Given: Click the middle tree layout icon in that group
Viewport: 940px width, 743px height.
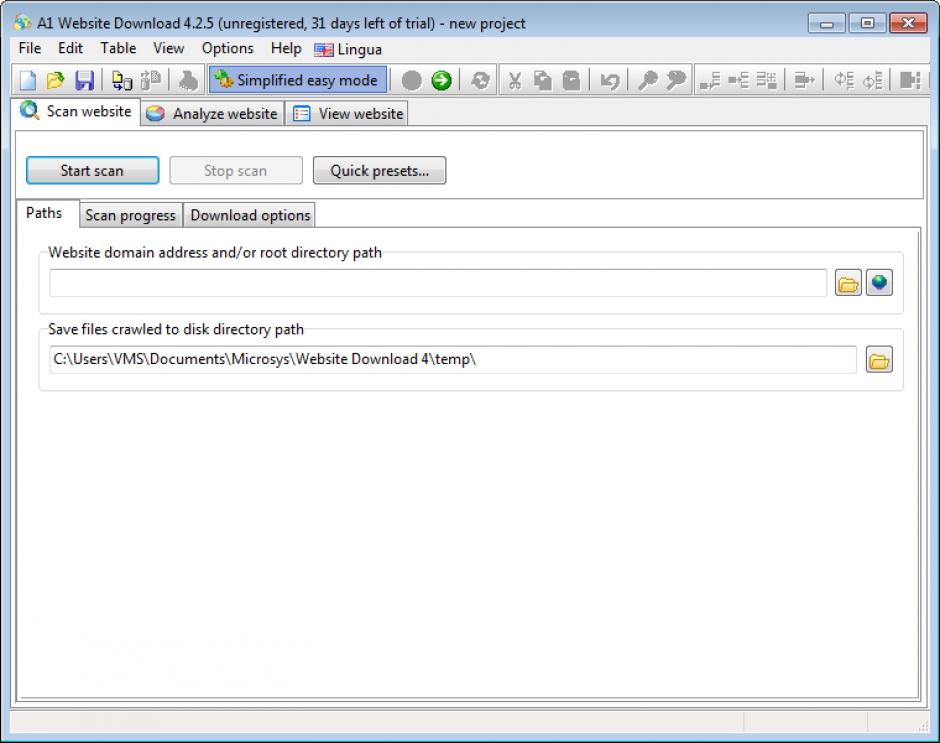Looking at the screenshot, I should coord(738,80).
